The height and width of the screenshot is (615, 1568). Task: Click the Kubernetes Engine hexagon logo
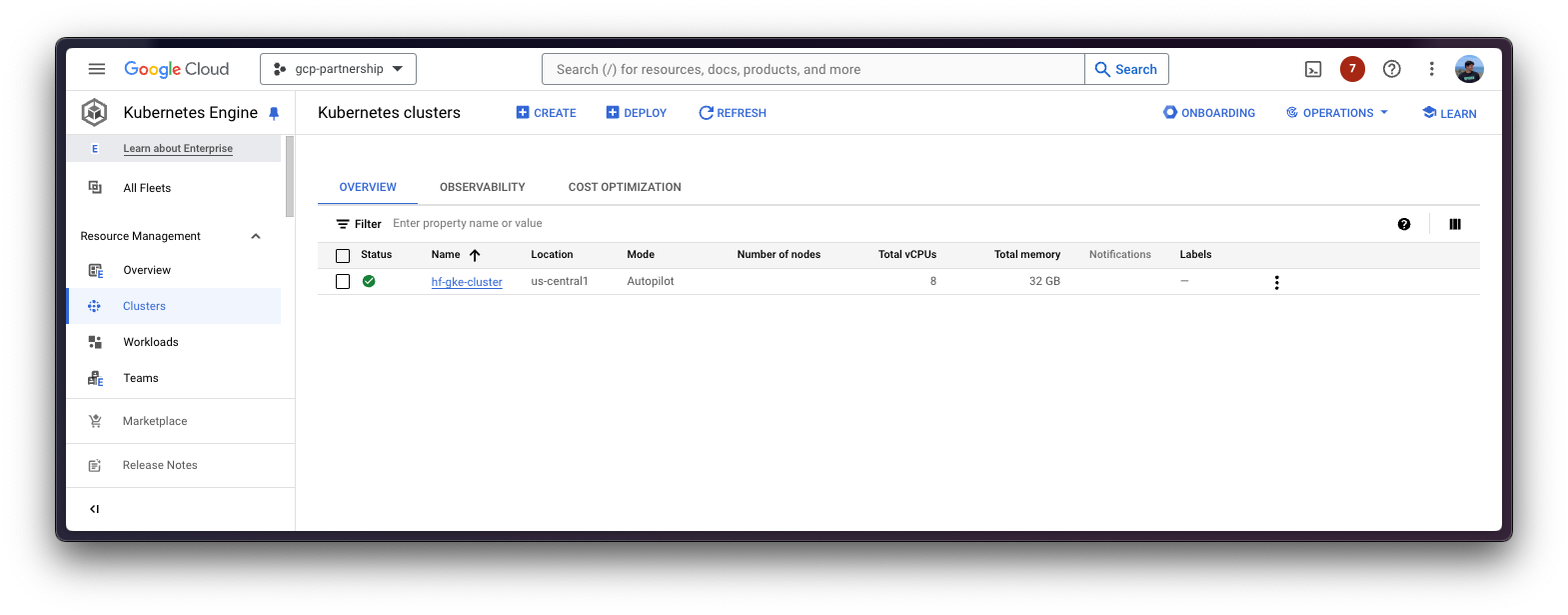click(x=95, y=113)
